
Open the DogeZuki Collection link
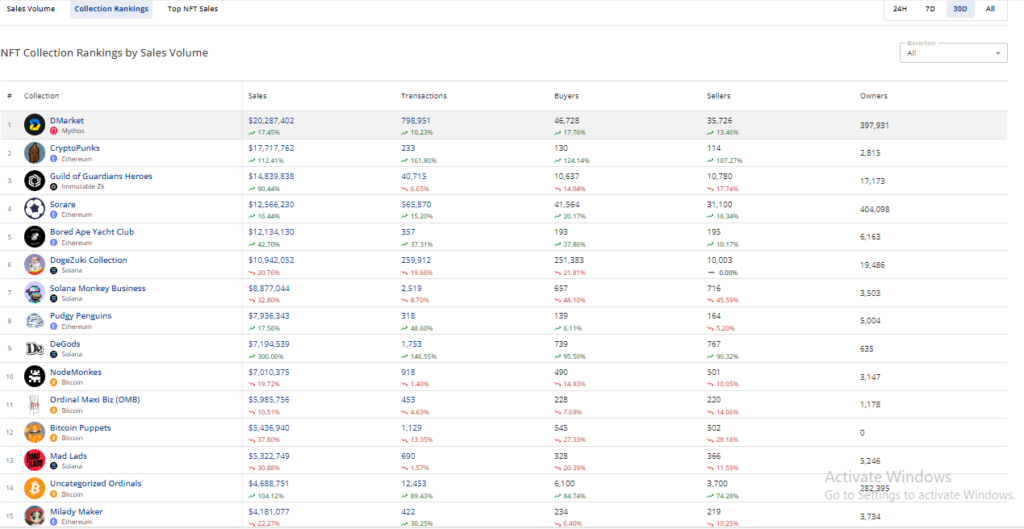[89, 260]
